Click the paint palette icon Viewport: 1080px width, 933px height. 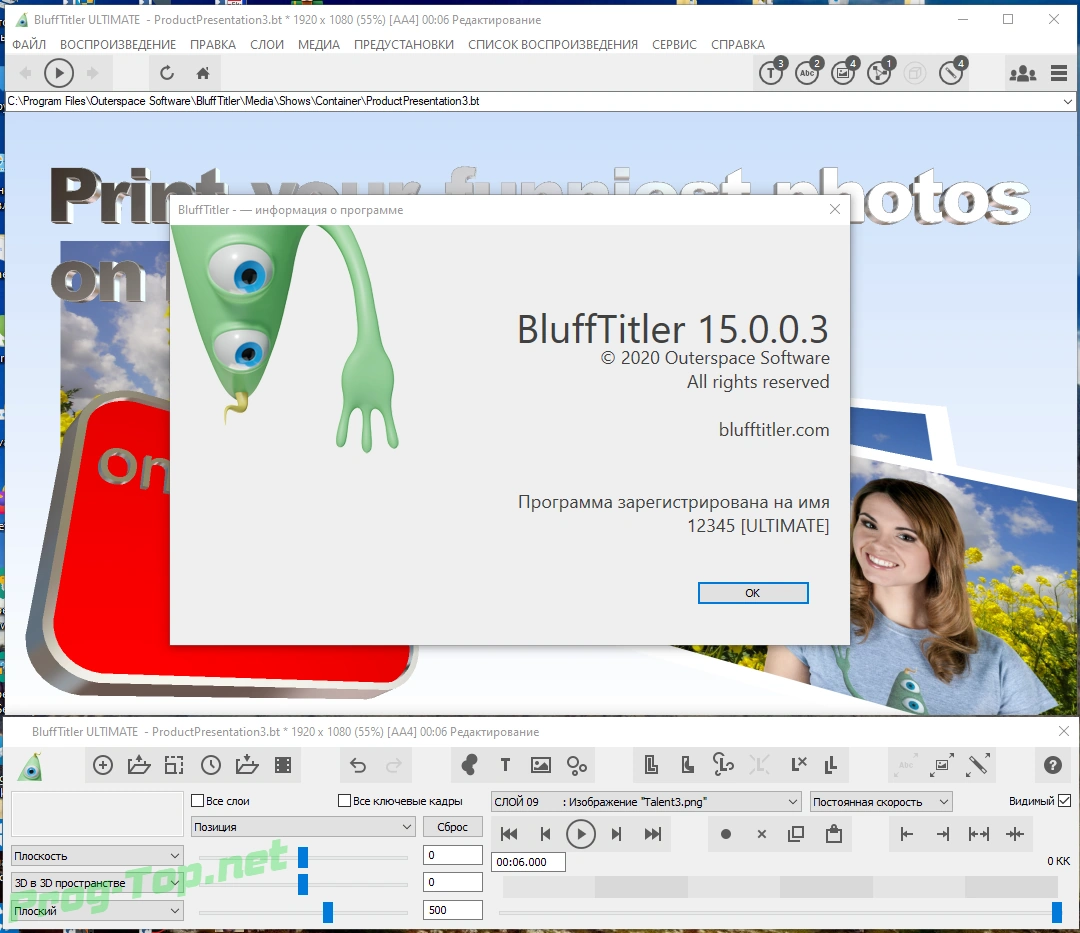[x=469, y=765]
